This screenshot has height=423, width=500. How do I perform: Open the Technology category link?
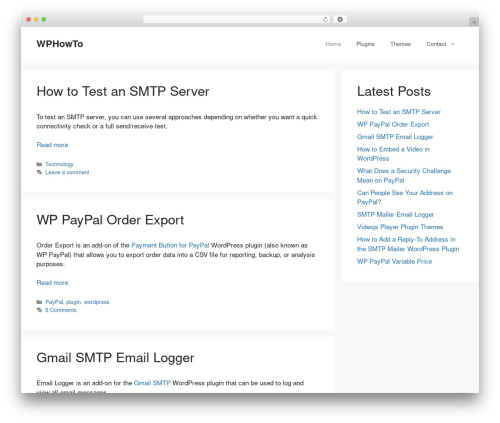point(59,164)
